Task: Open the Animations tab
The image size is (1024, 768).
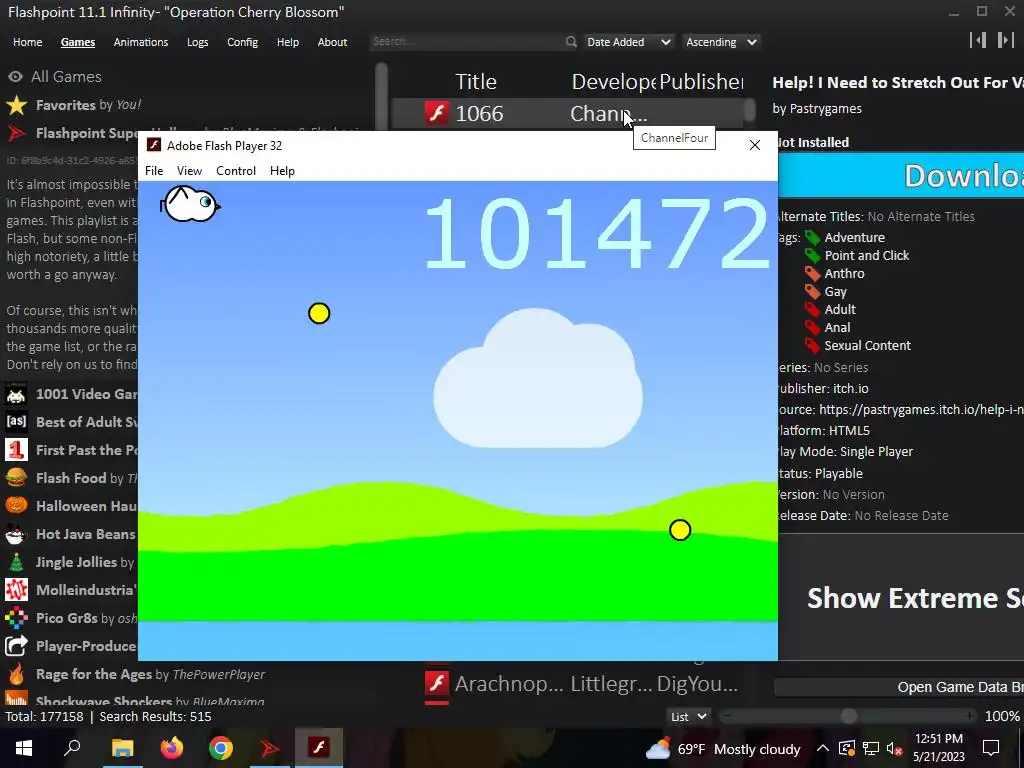Action: pos(140,42)
